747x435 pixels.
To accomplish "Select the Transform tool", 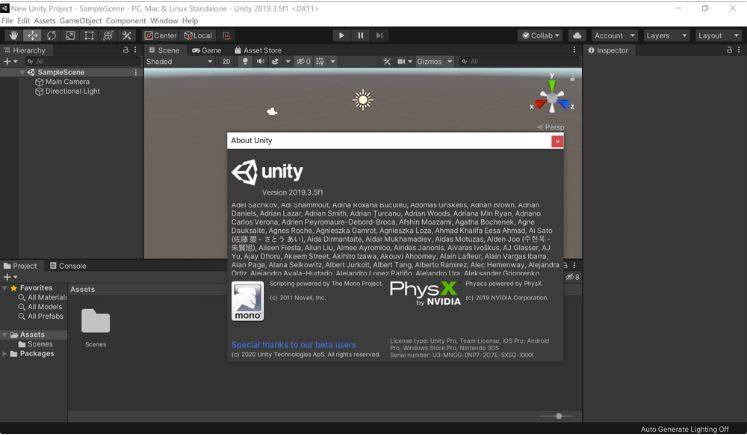I will 108,36.
